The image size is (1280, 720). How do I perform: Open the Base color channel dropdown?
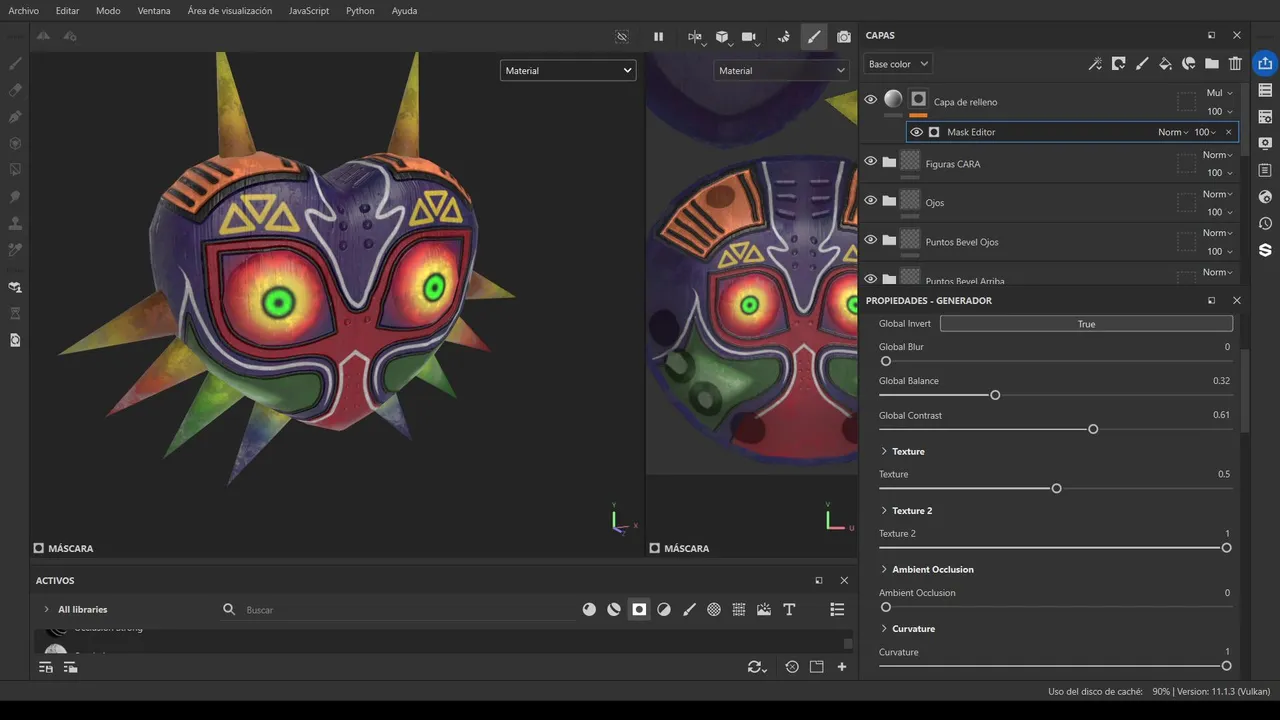coord(898,64)
